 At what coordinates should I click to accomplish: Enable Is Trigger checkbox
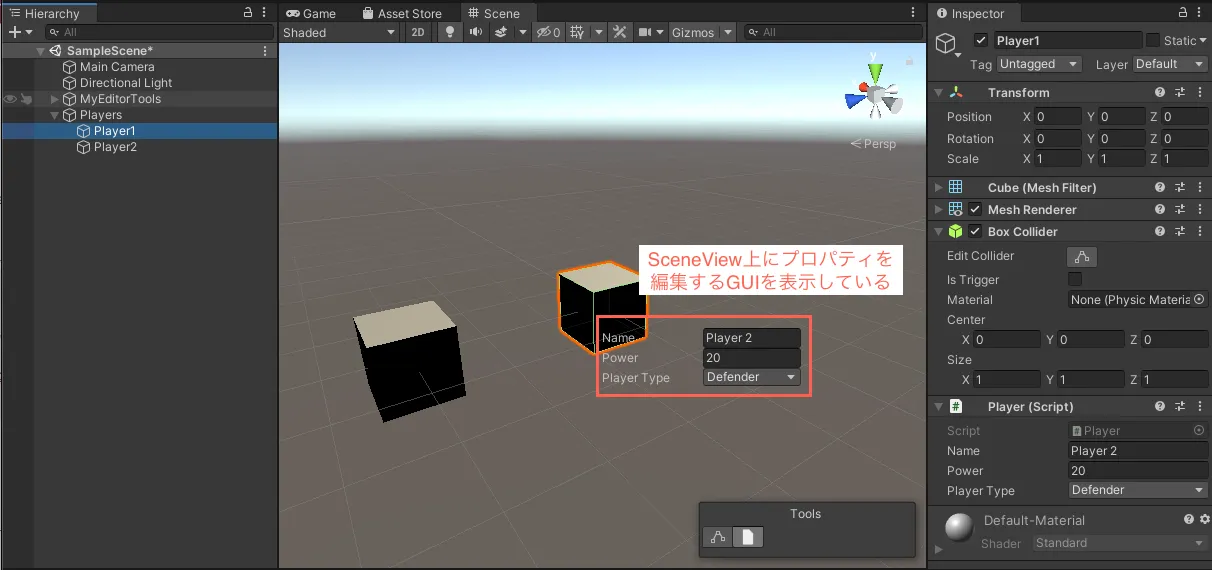[x=1075, y=279]
